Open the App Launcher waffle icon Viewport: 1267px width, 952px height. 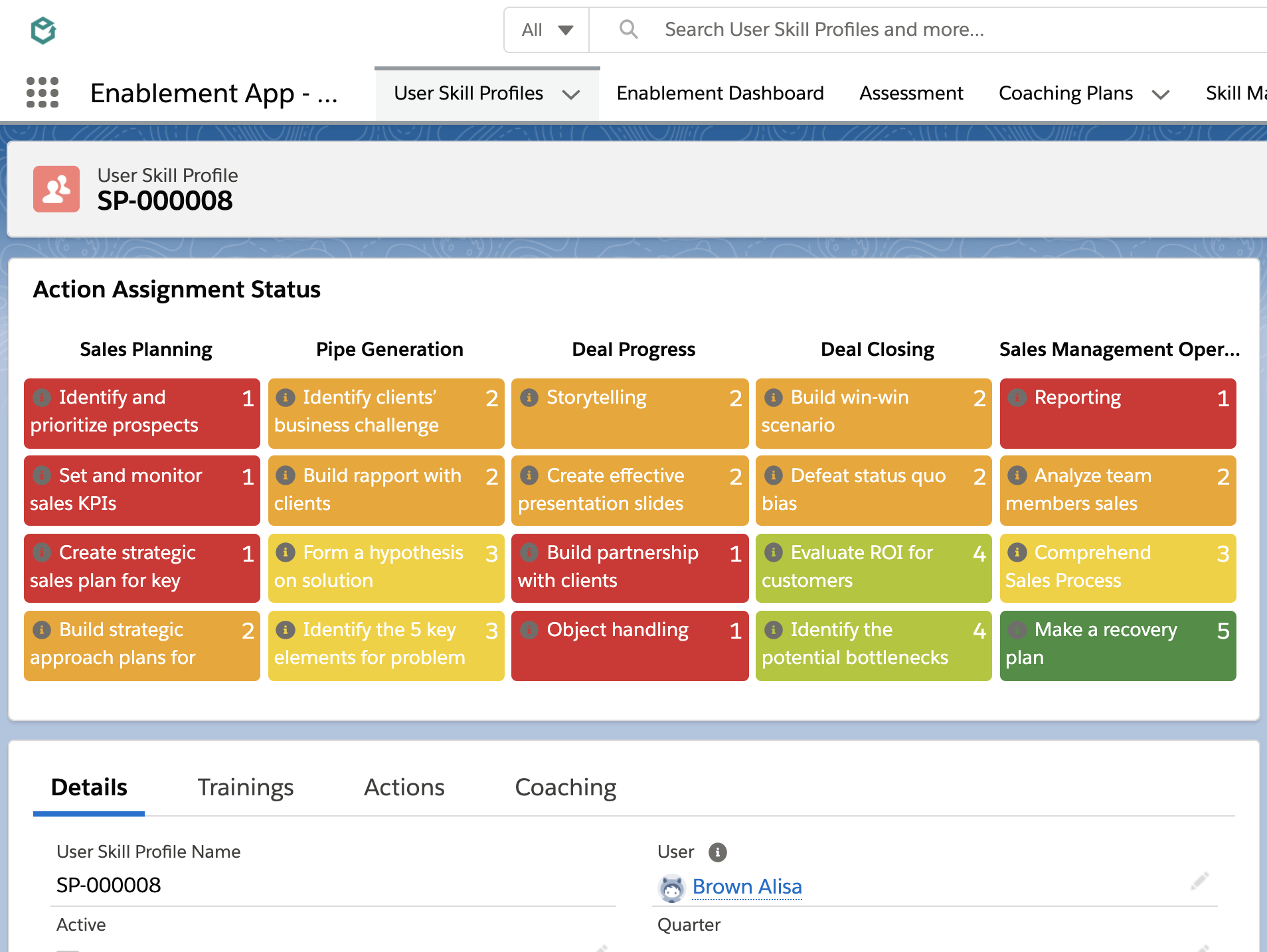click(x=42, y=93)
